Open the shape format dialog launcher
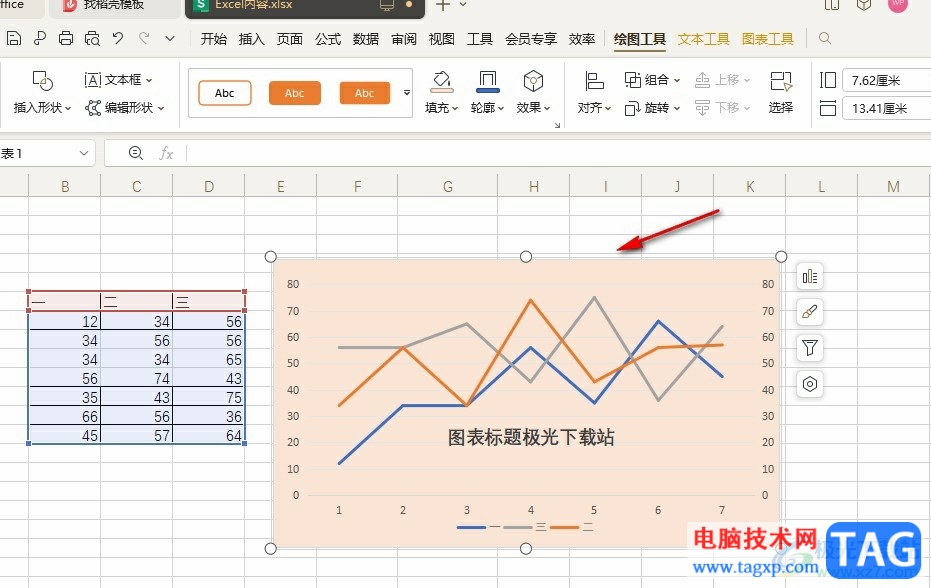Viewport: 931px width, 588px height. (x=558, y=125)
